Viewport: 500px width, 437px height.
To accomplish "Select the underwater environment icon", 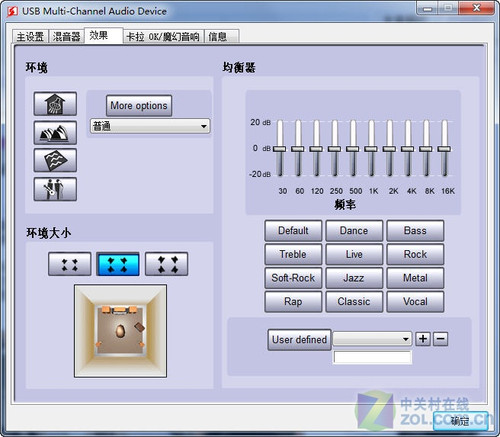I will point(55,160).
